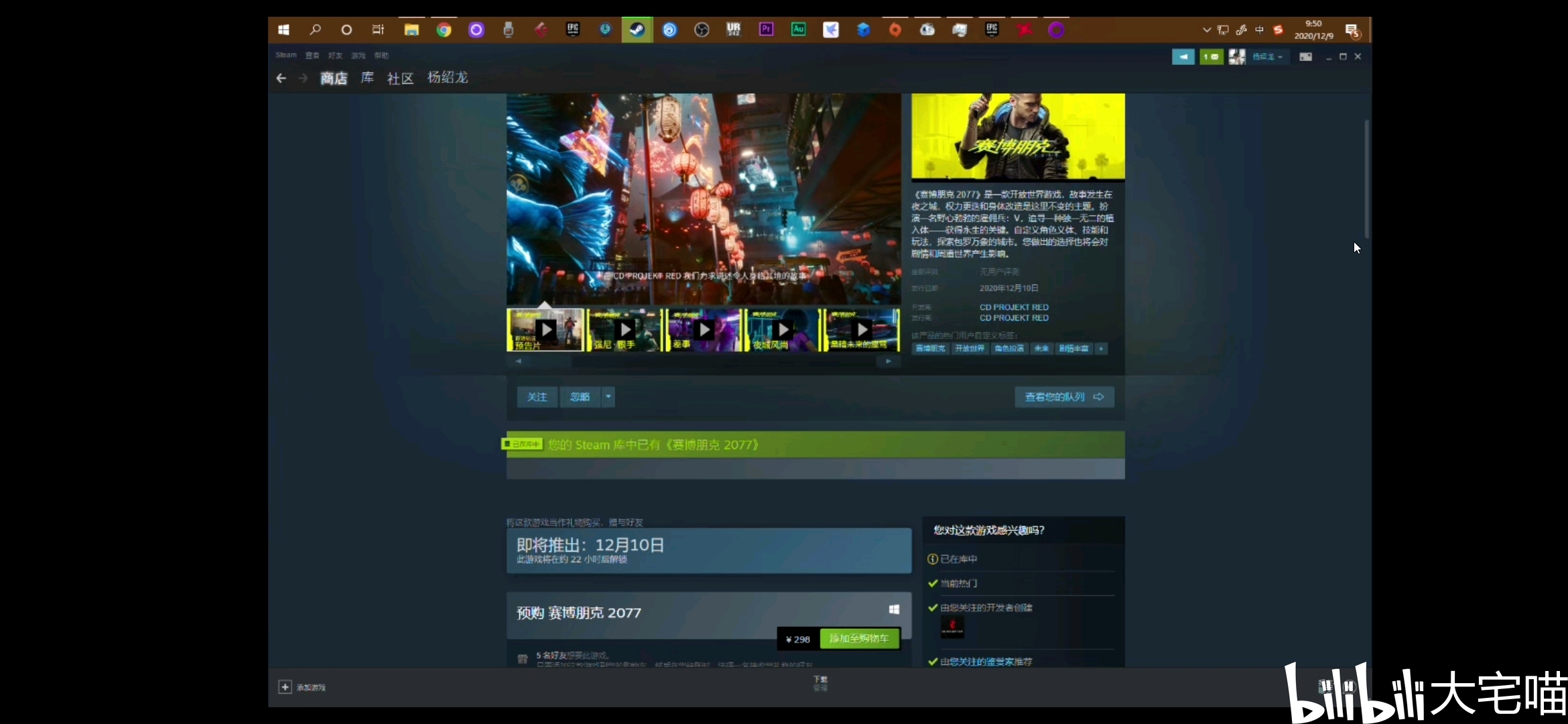Click 添加至购物车 add to cart button
The width and height of the screenshot is (1568, 724).
(x=859, y=639)
